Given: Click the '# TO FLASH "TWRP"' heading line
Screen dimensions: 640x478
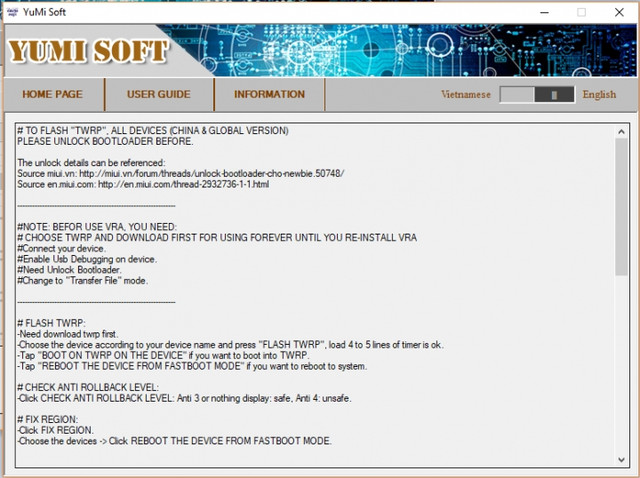Looking at the screenshot, I should 153,131.
